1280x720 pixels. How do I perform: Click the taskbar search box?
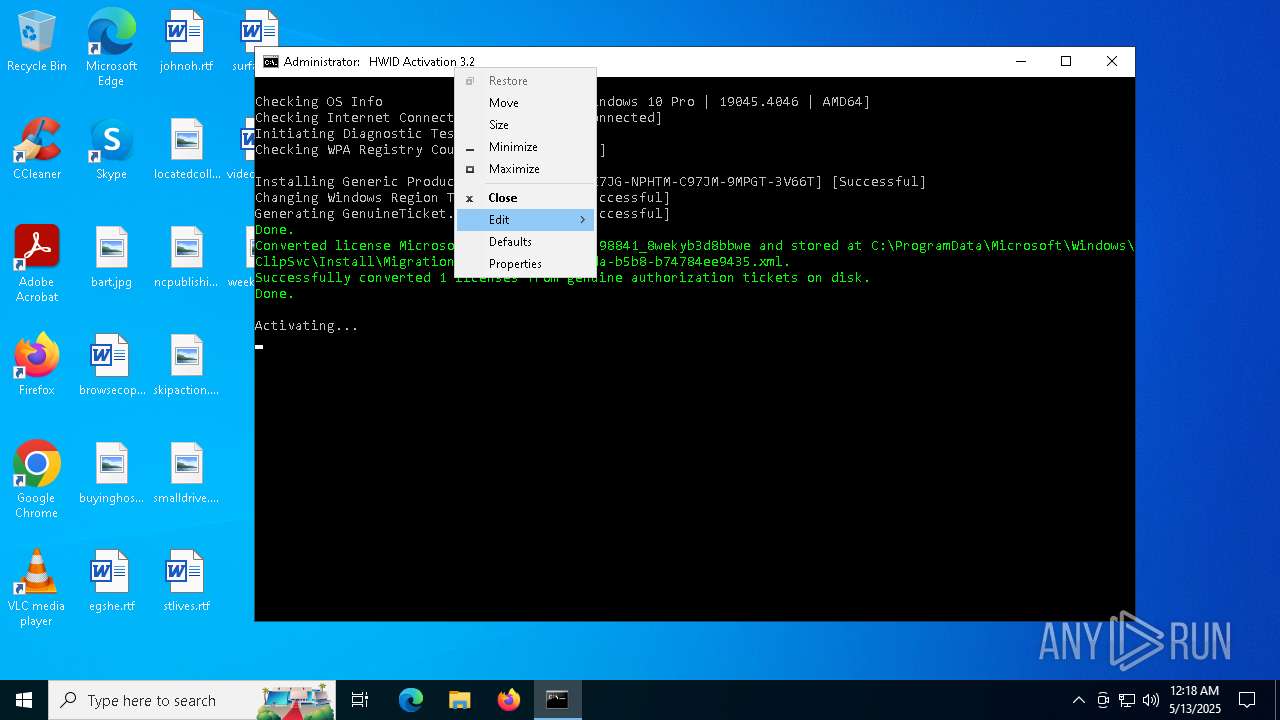coord(192,700)
